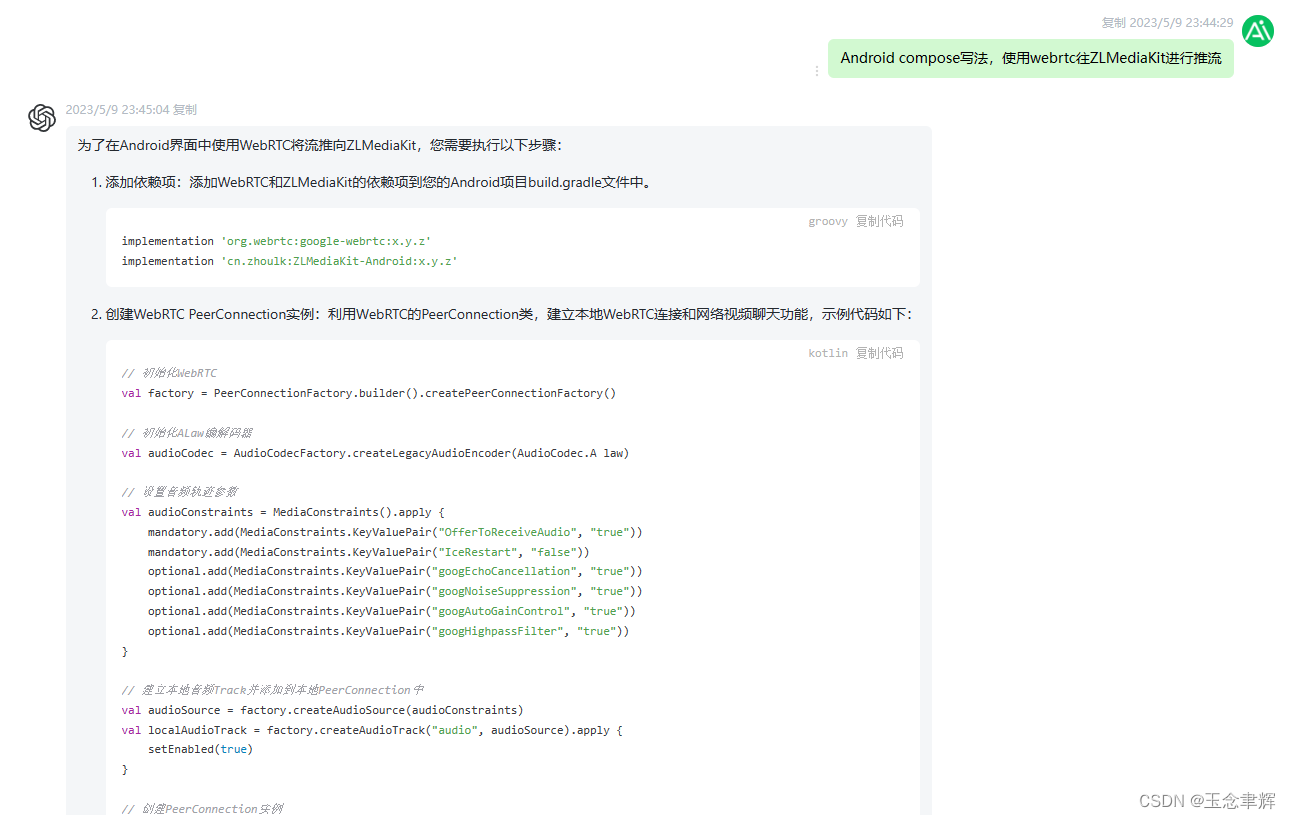The image size is (1291, 819).
Task: Click the timestamp '2023/5/9 23:44:29'
Action: click(1181, 23)
